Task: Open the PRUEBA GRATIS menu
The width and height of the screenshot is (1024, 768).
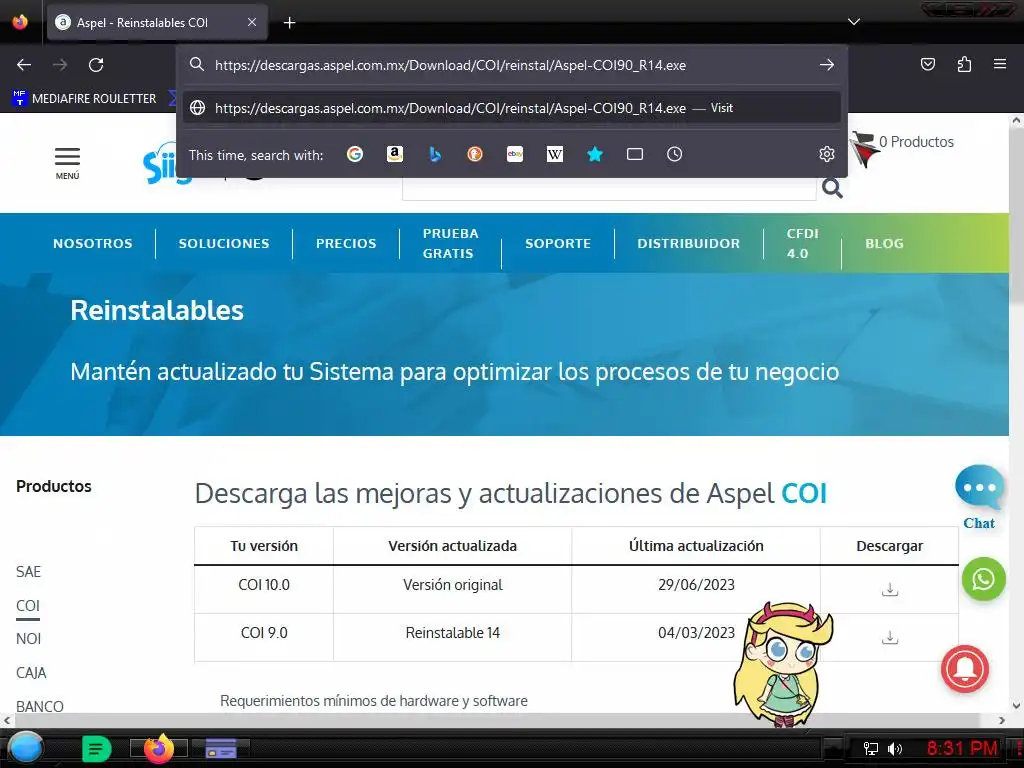Action: point(451,244)
